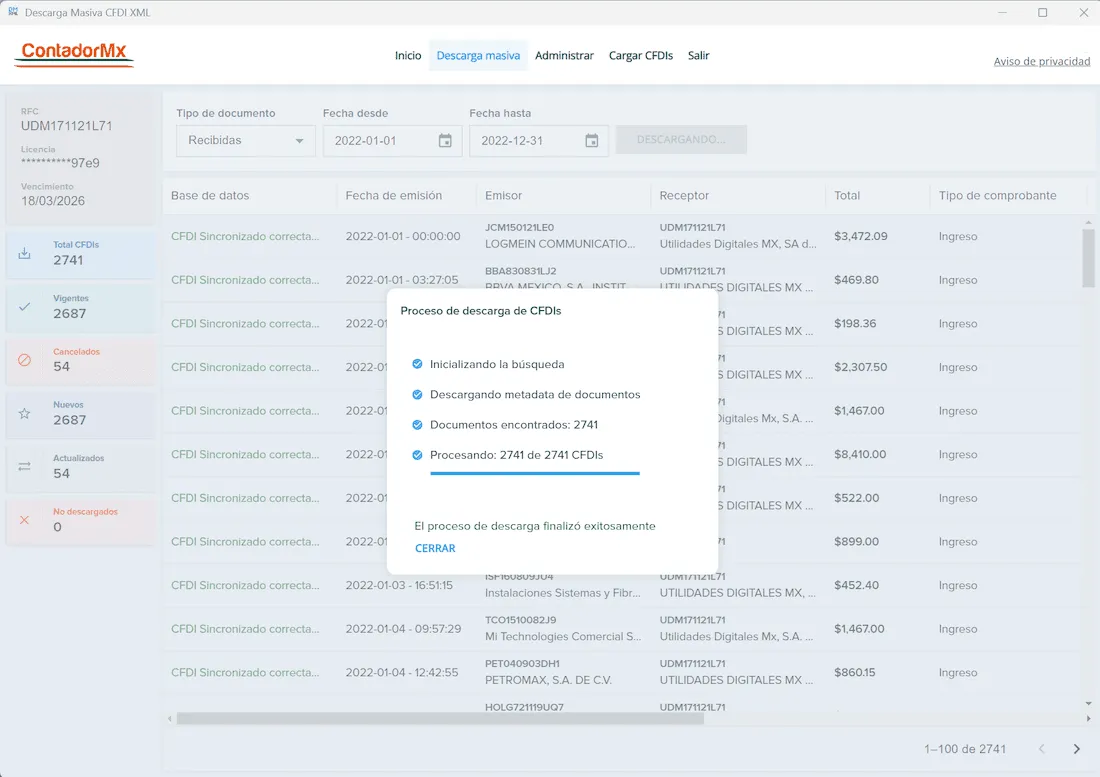Screen dimensions: 1100x777
Task: Click checkmark beside Documentos encontrados 2741
Action: pyautogui.click(x=417, y=423)
